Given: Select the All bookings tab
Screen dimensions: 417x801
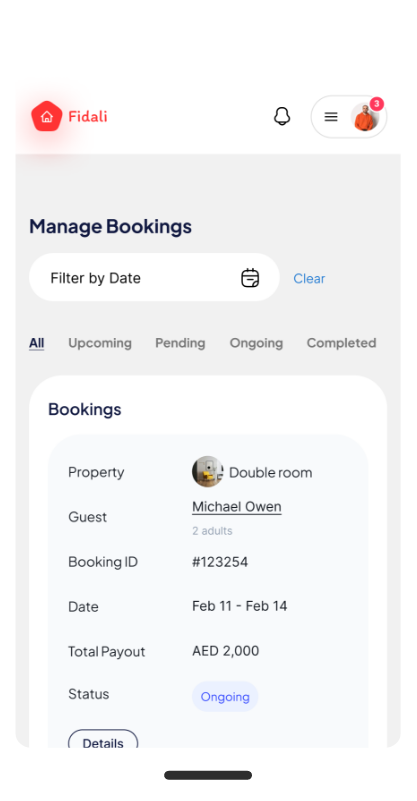Looking at the screenshot, I should tap(36, 343).
